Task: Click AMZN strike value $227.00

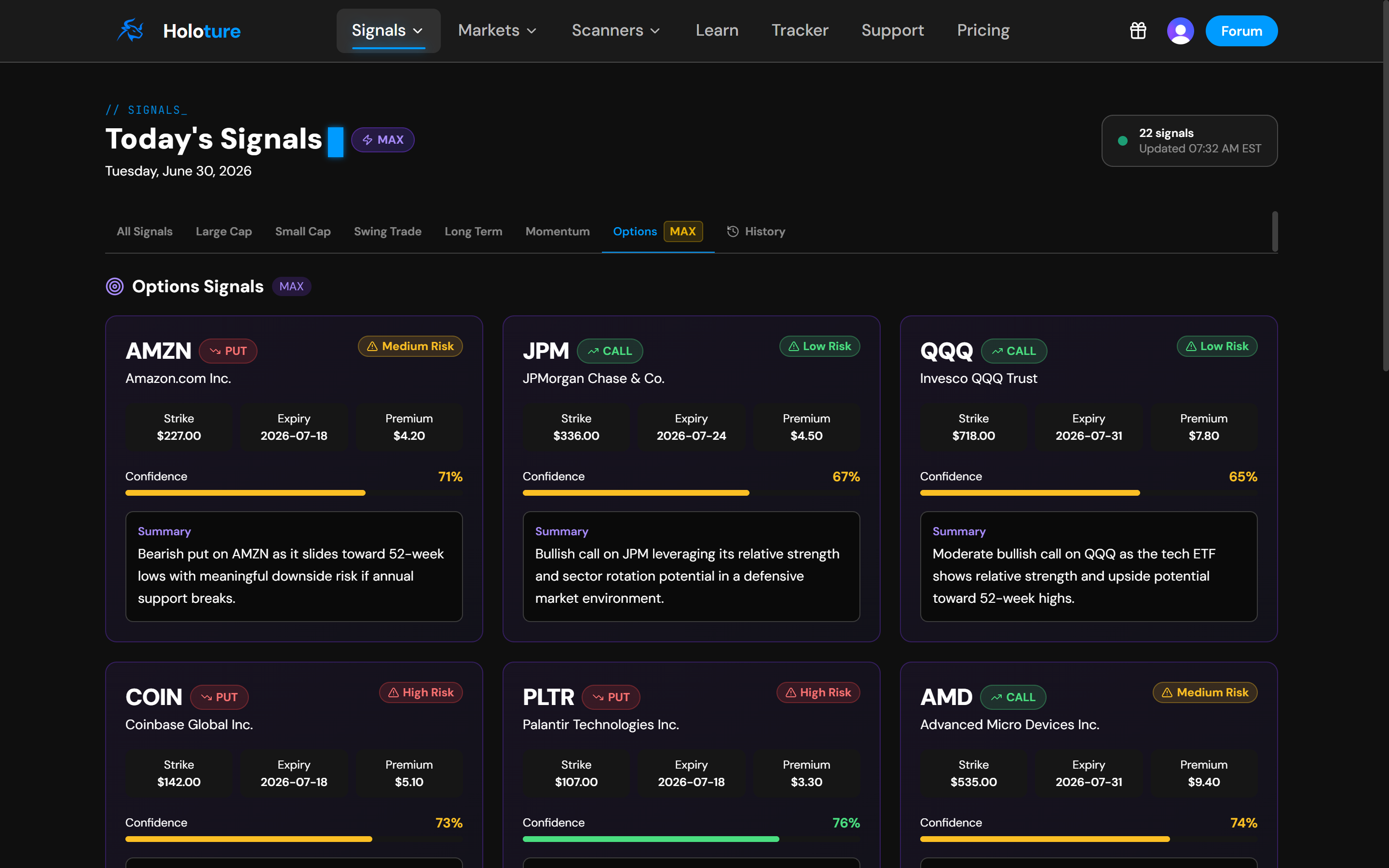Action: [179, 436]
